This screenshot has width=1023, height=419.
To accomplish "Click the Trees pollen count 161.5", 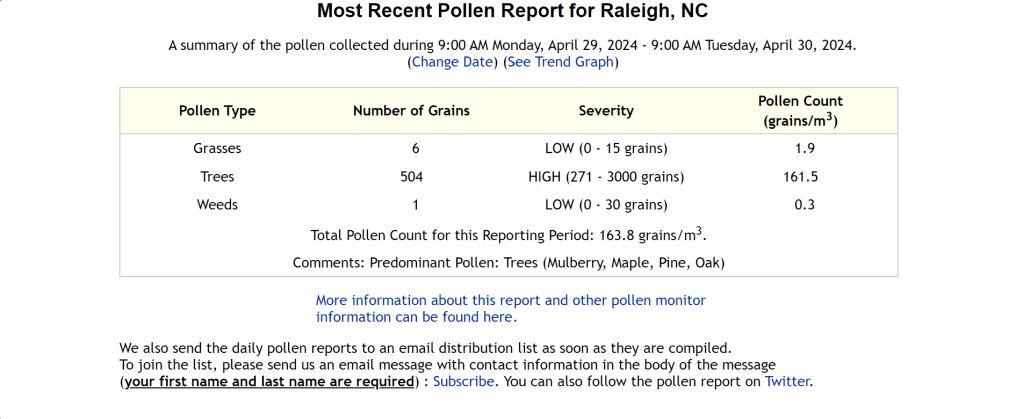I will (800, 177).
